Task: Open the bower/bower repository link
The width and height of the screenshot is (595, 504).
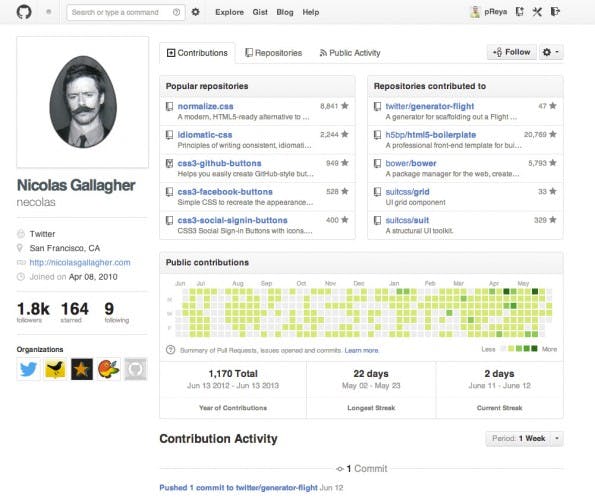Action: click(x=411, y=163)
